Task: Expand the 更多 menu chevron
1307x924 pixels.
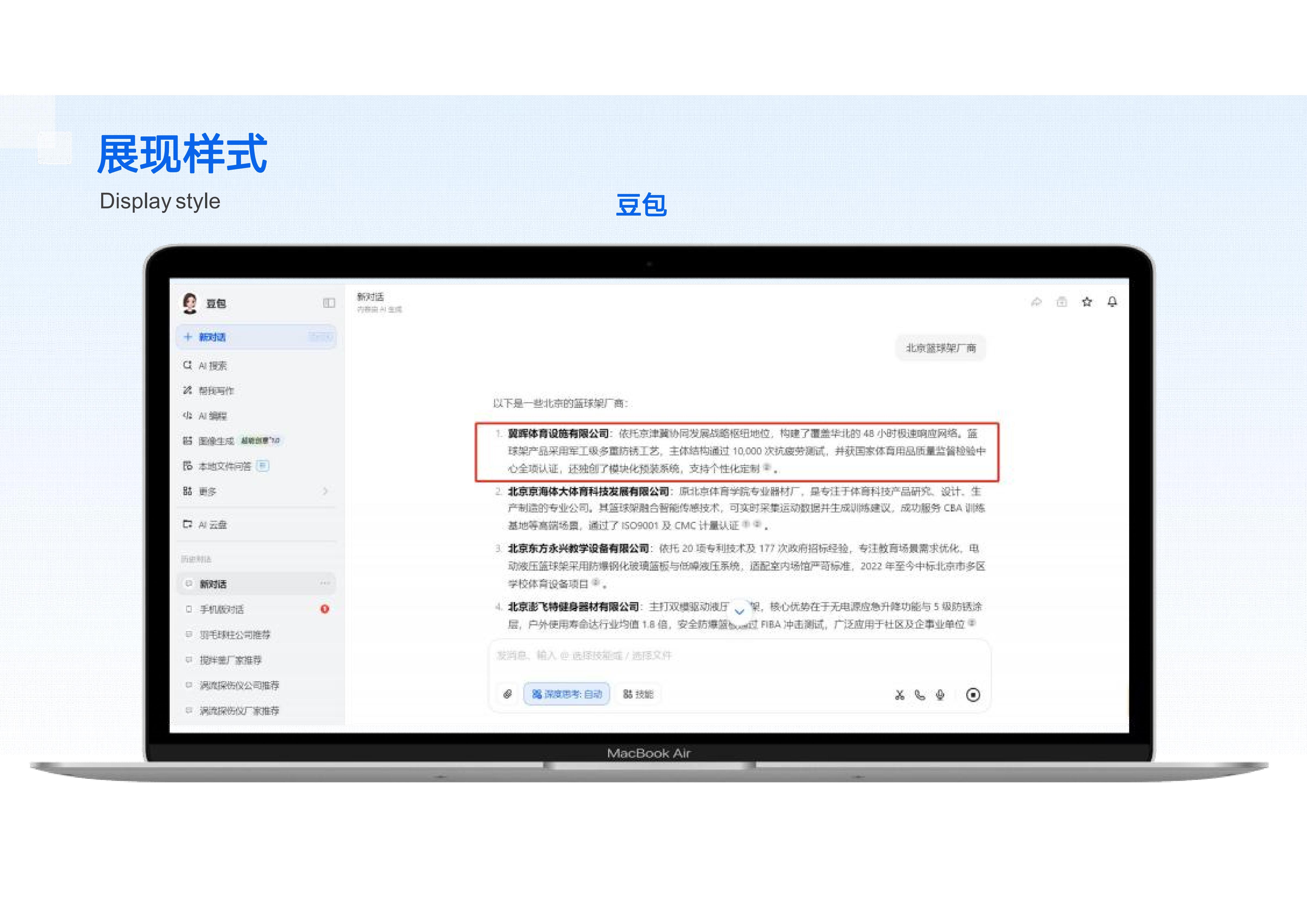Action: (x=325, y=491)
